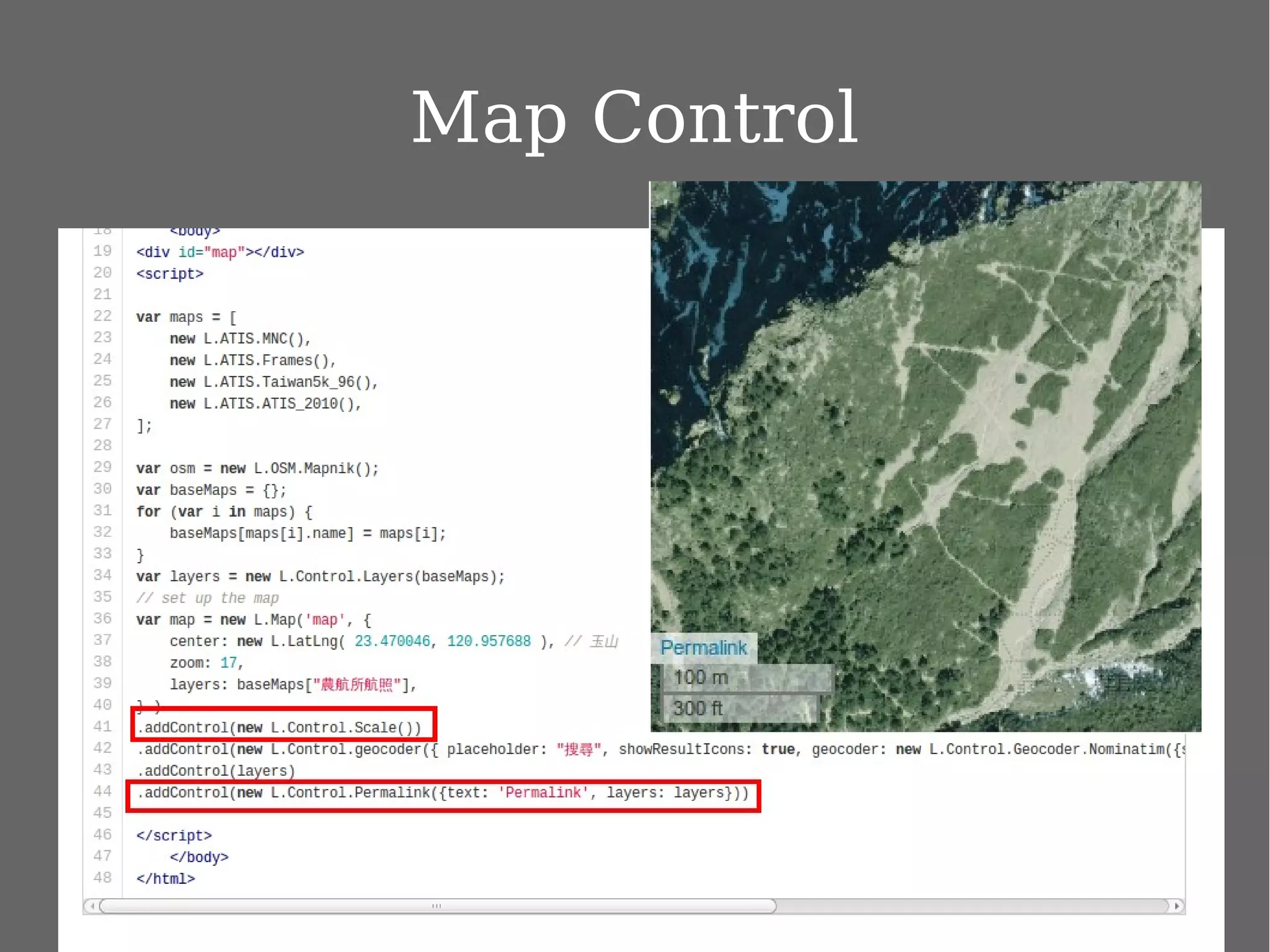Click the scrollbar left arrow
Screen dimensions: 1270x952
click(x=92, y=906)
